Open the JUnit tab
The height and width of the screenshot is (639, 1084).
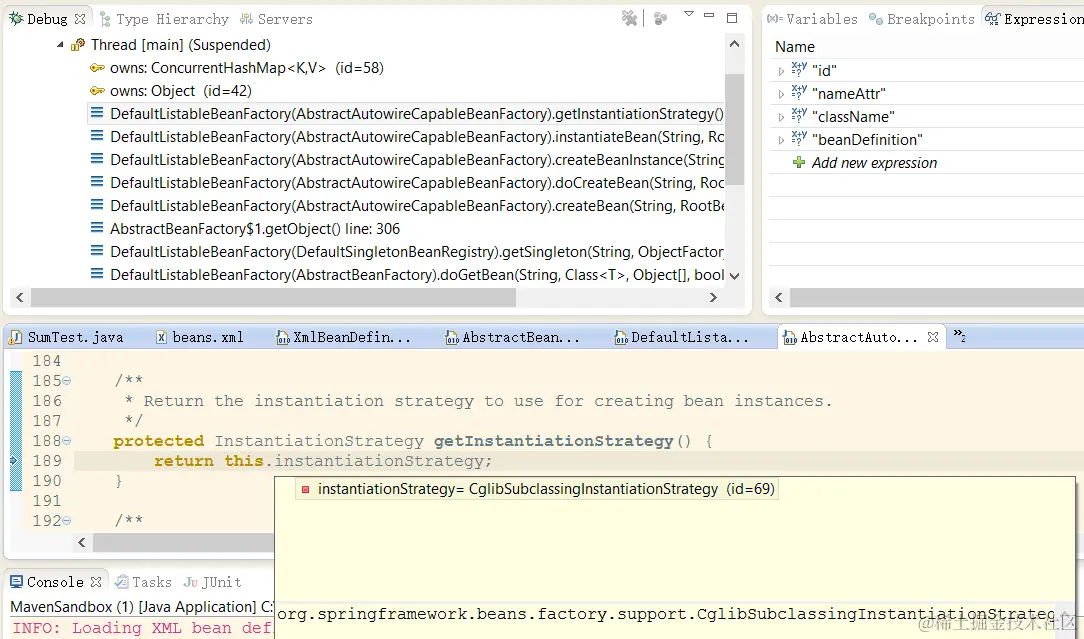click(x=212, y=582)
